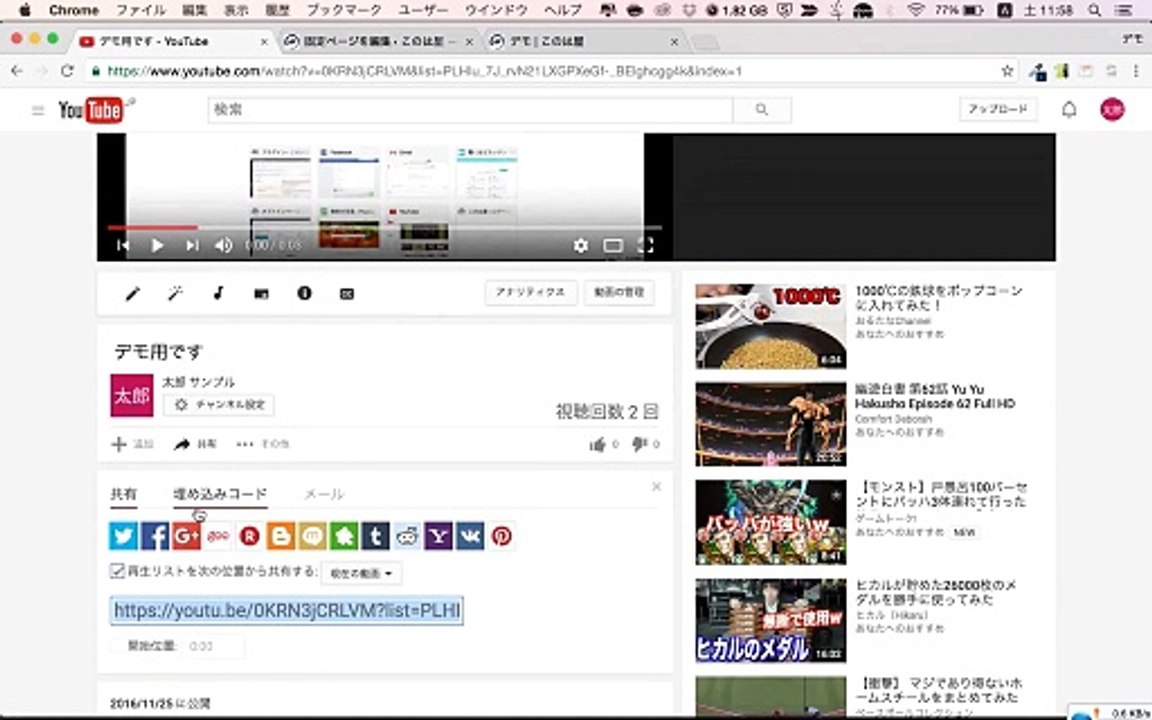Open the Yu Yu Hakusho Episode 62 thumbnail
This screenshot has width=1152, height=720.
(771, 424)
